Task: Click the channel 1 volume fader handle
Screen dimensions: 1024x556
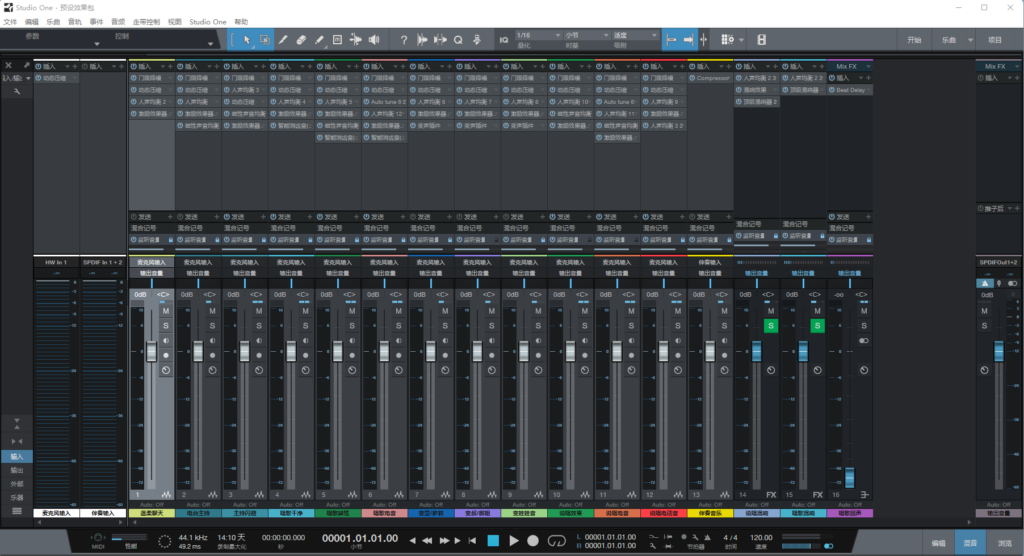Action: pos(151,350)
